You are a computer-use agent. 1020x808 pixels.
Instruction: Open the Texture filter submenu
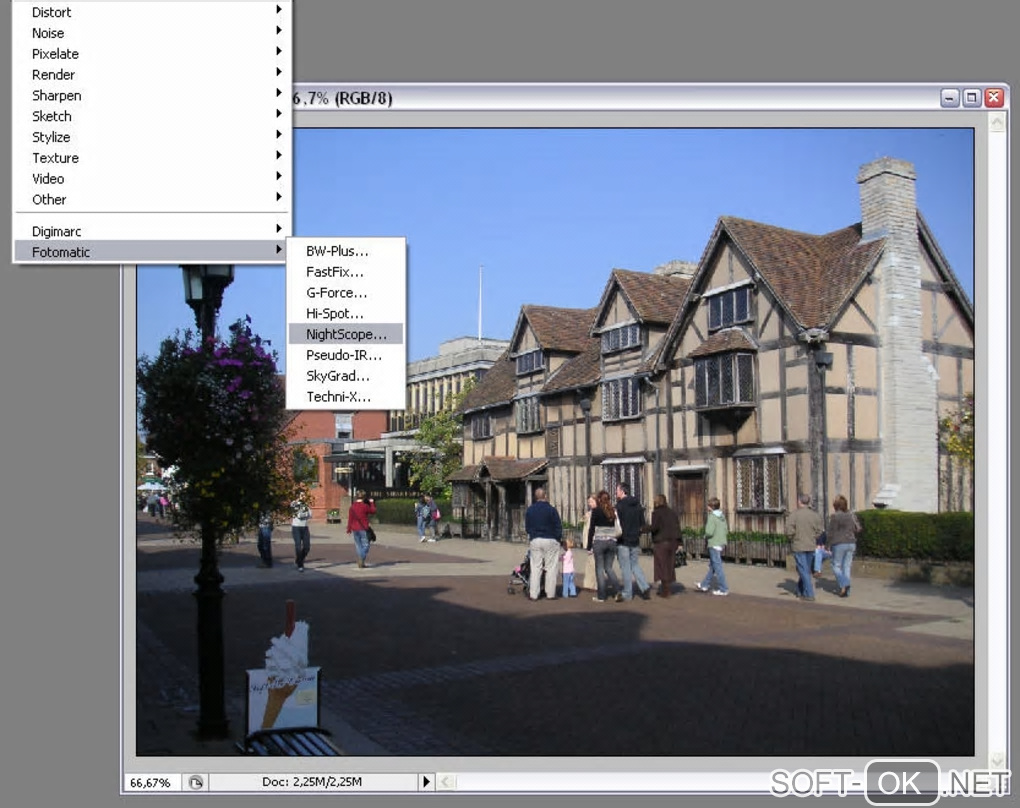click(152, 158)
